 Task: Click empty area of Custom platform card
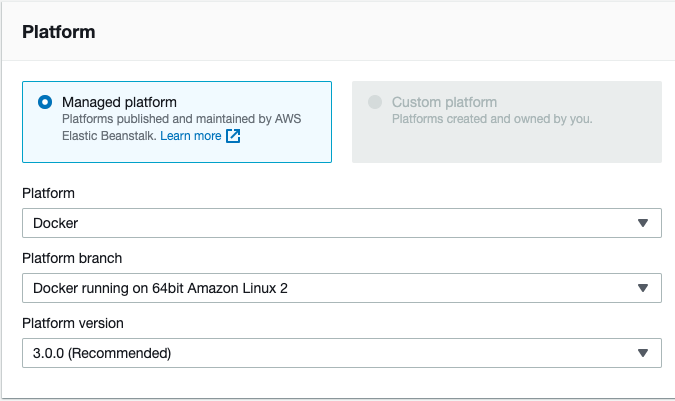tap(560, 145)
